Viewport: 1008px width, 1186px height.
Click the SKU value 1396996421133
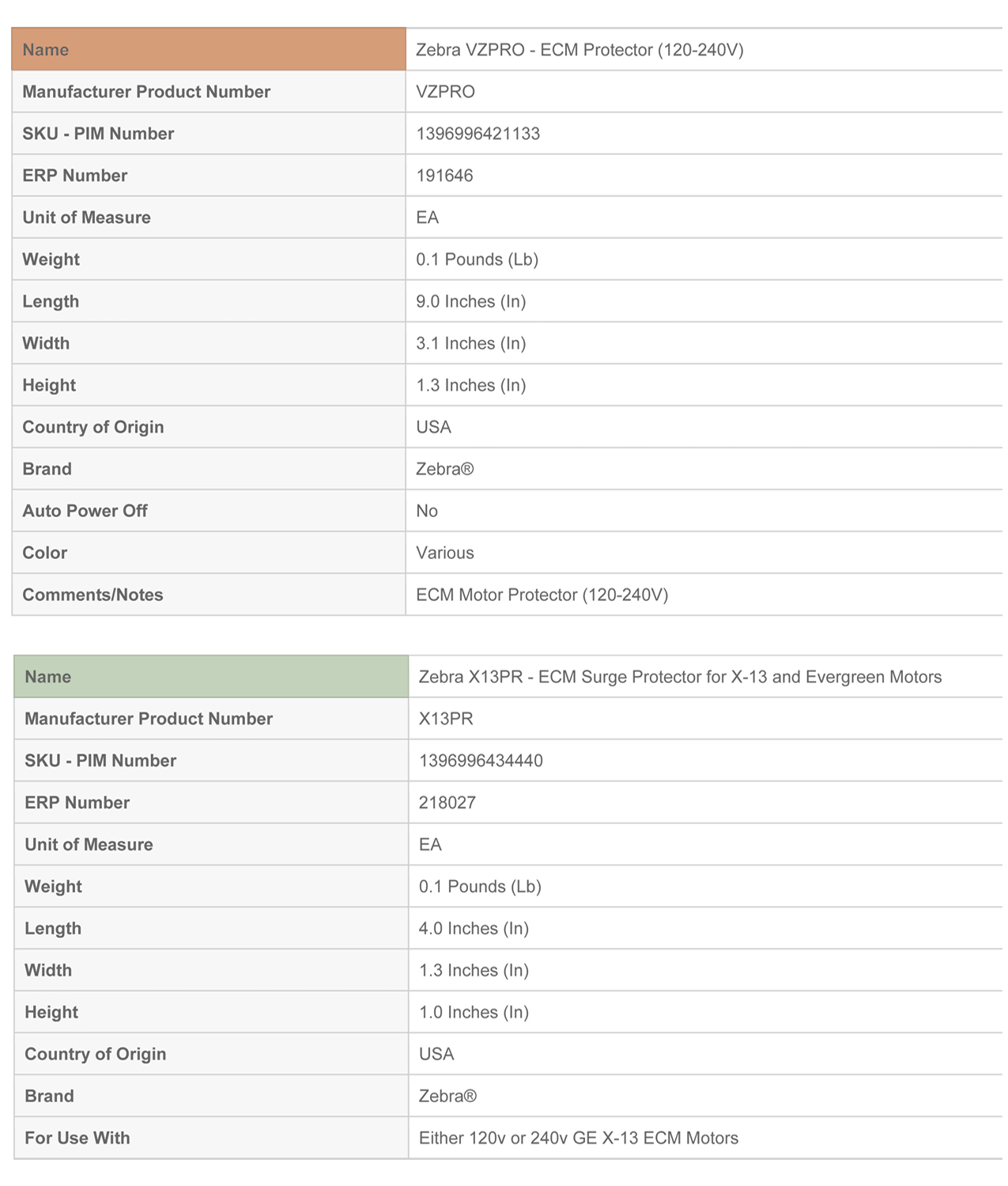[x=478, y=134]
